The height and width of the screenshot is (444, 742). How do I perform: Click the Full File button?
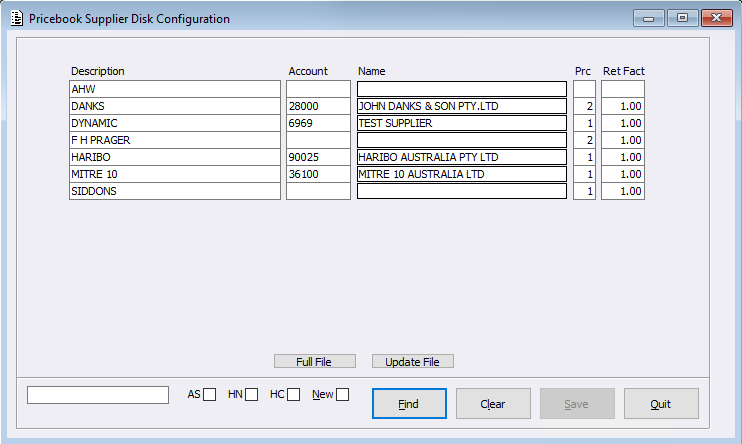(315, 361)
